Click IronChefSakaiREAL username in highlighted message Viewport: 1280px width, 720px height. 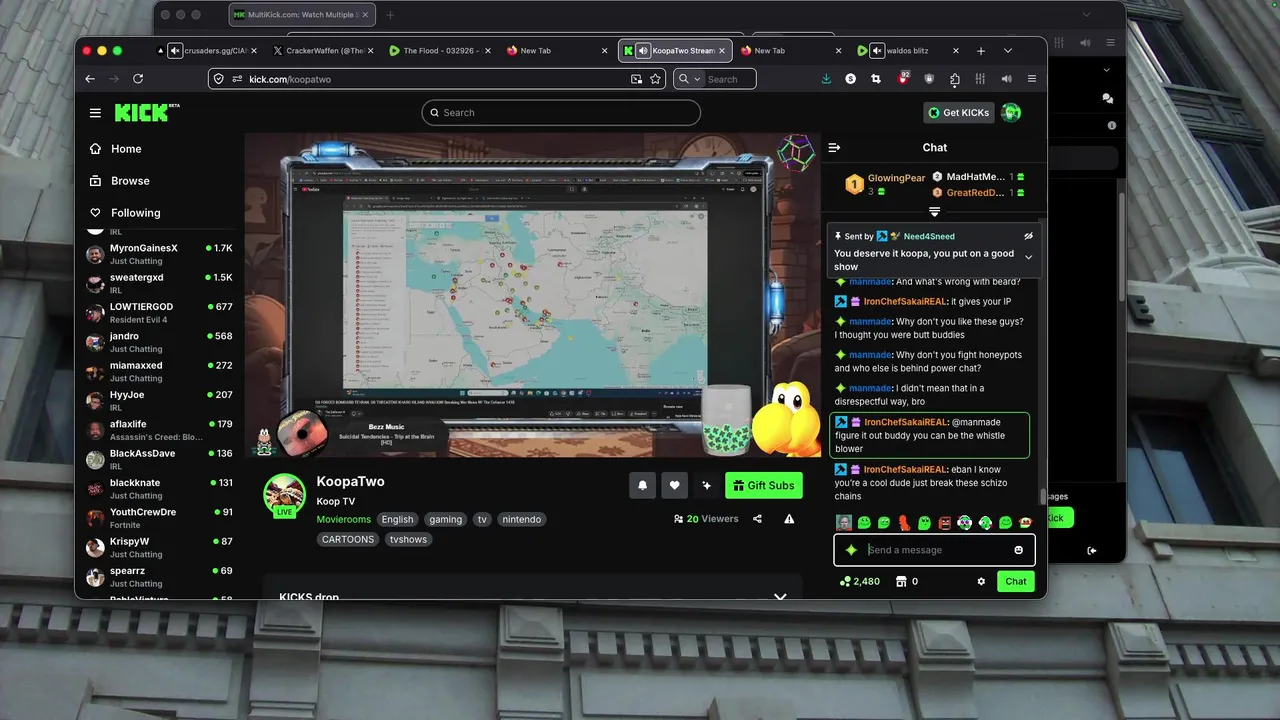(905, 423)
